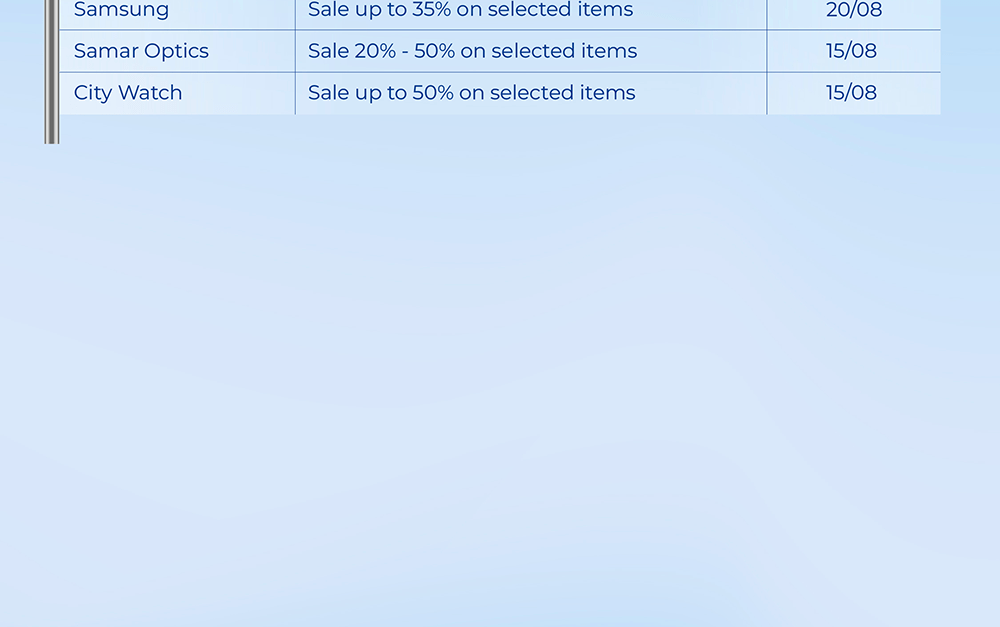Select the Sale 20% - 50% offer text
The width and height of the screenshot is (1000, 627).
[472, 51]
